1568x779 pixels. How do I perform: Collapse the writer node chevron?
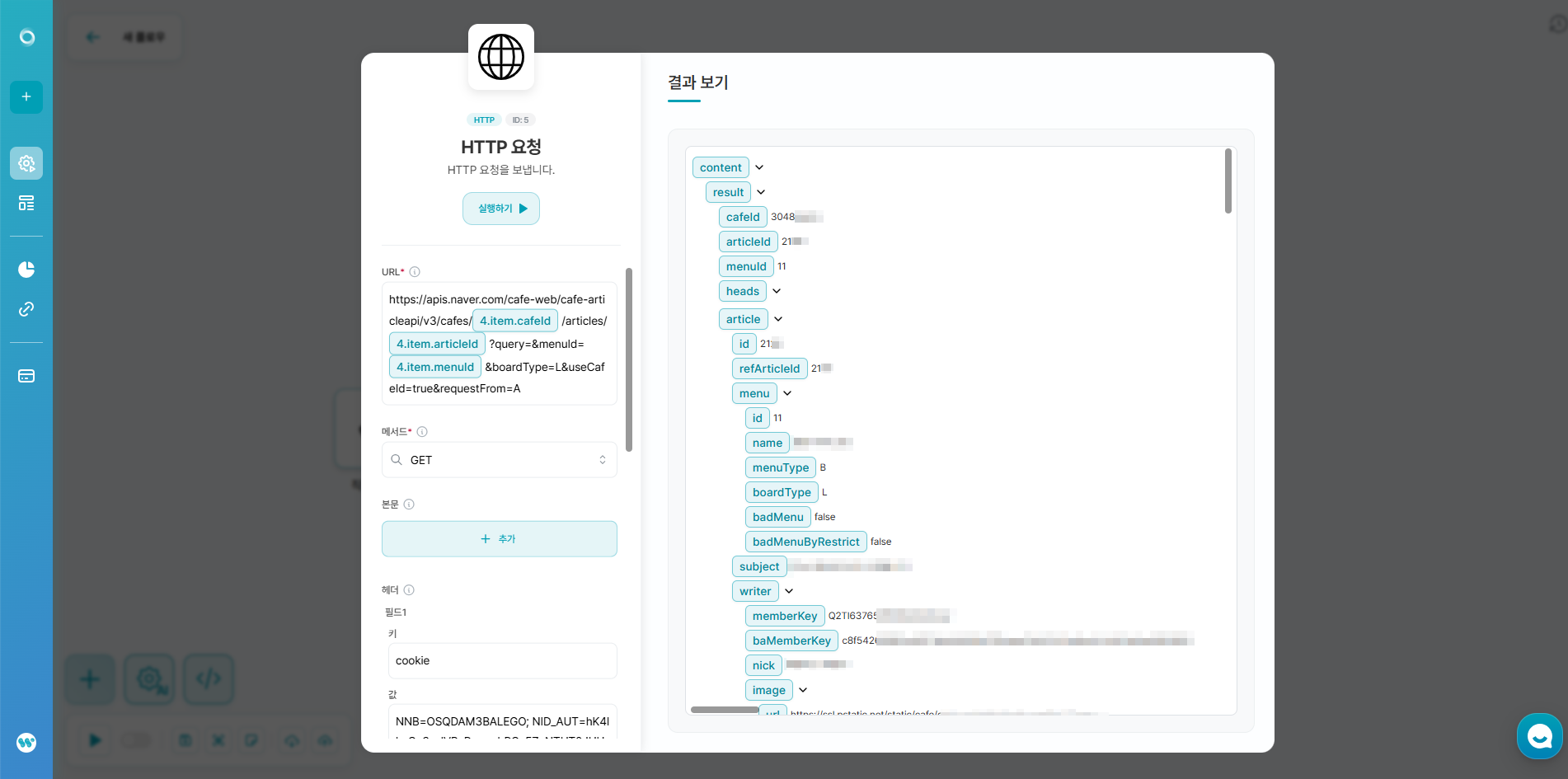pyautogui.click(x=789, y=591)
